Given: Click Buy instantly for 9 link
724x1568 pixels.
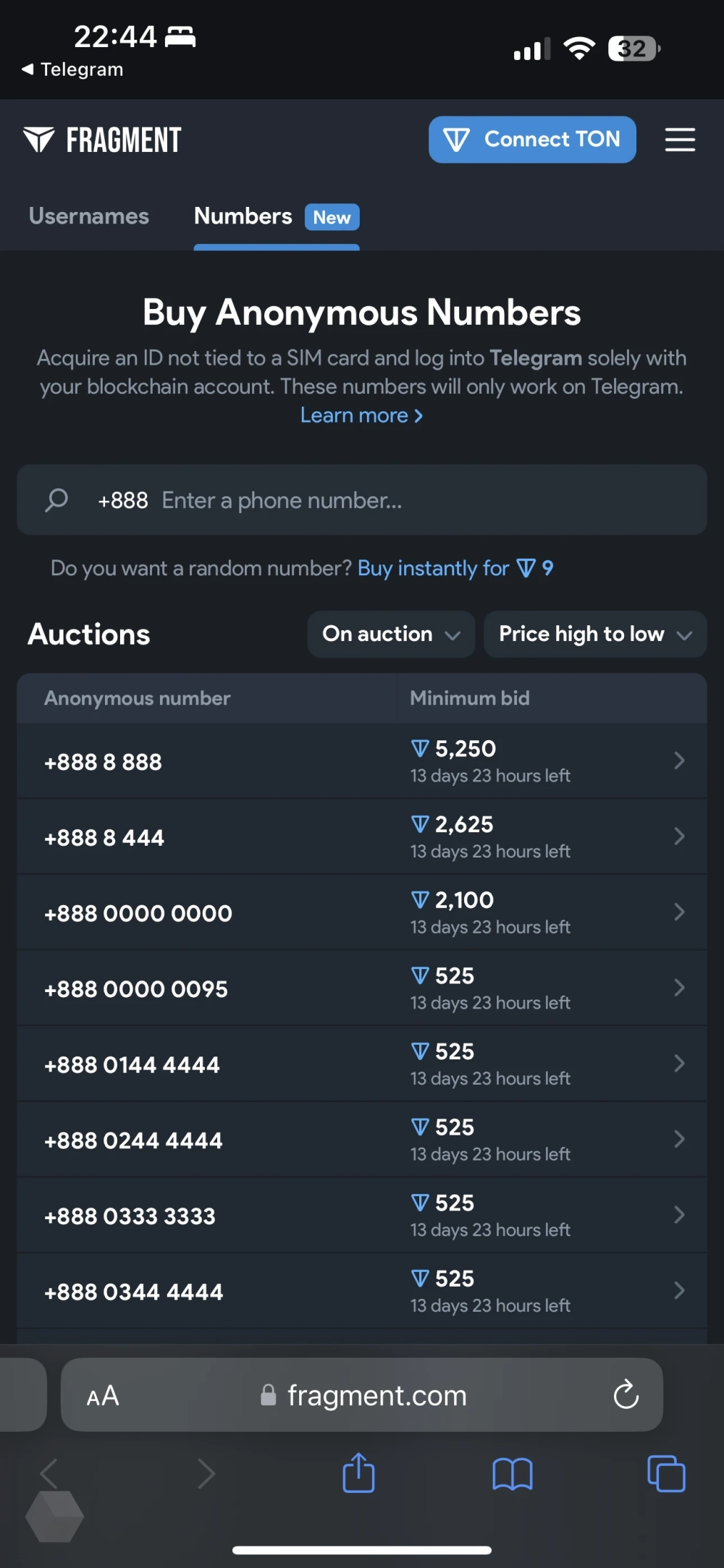Looking at the screenshot, I should [x=455, y=569].
